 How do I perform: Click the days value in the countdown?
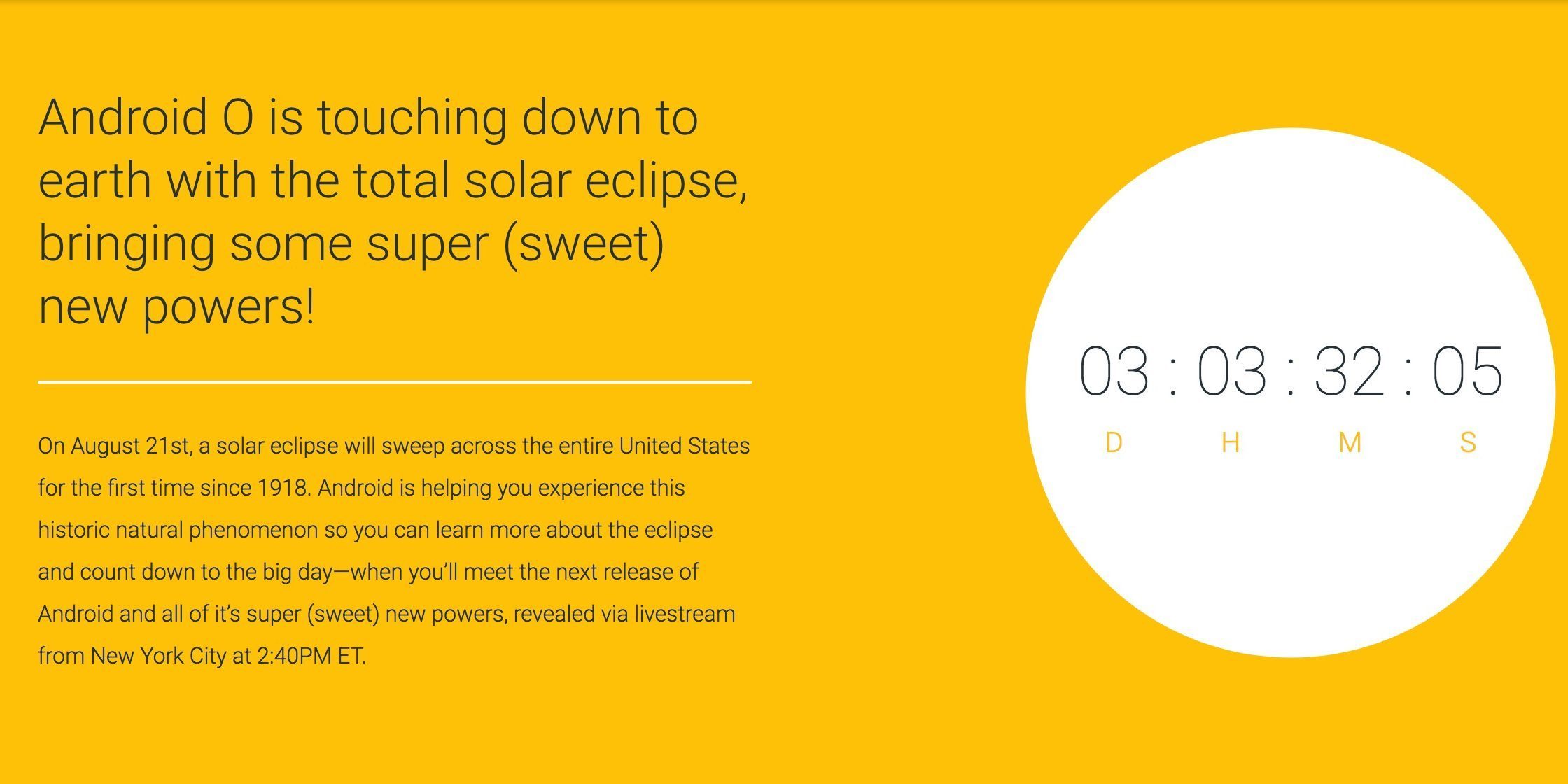[1114, 372]
